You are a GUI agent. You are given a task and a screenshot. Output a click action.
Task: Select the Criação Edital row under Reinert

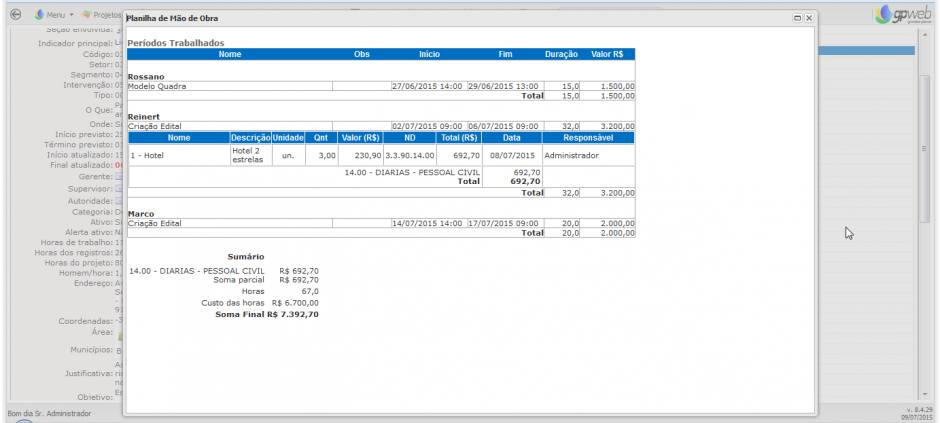click(230, 126)
